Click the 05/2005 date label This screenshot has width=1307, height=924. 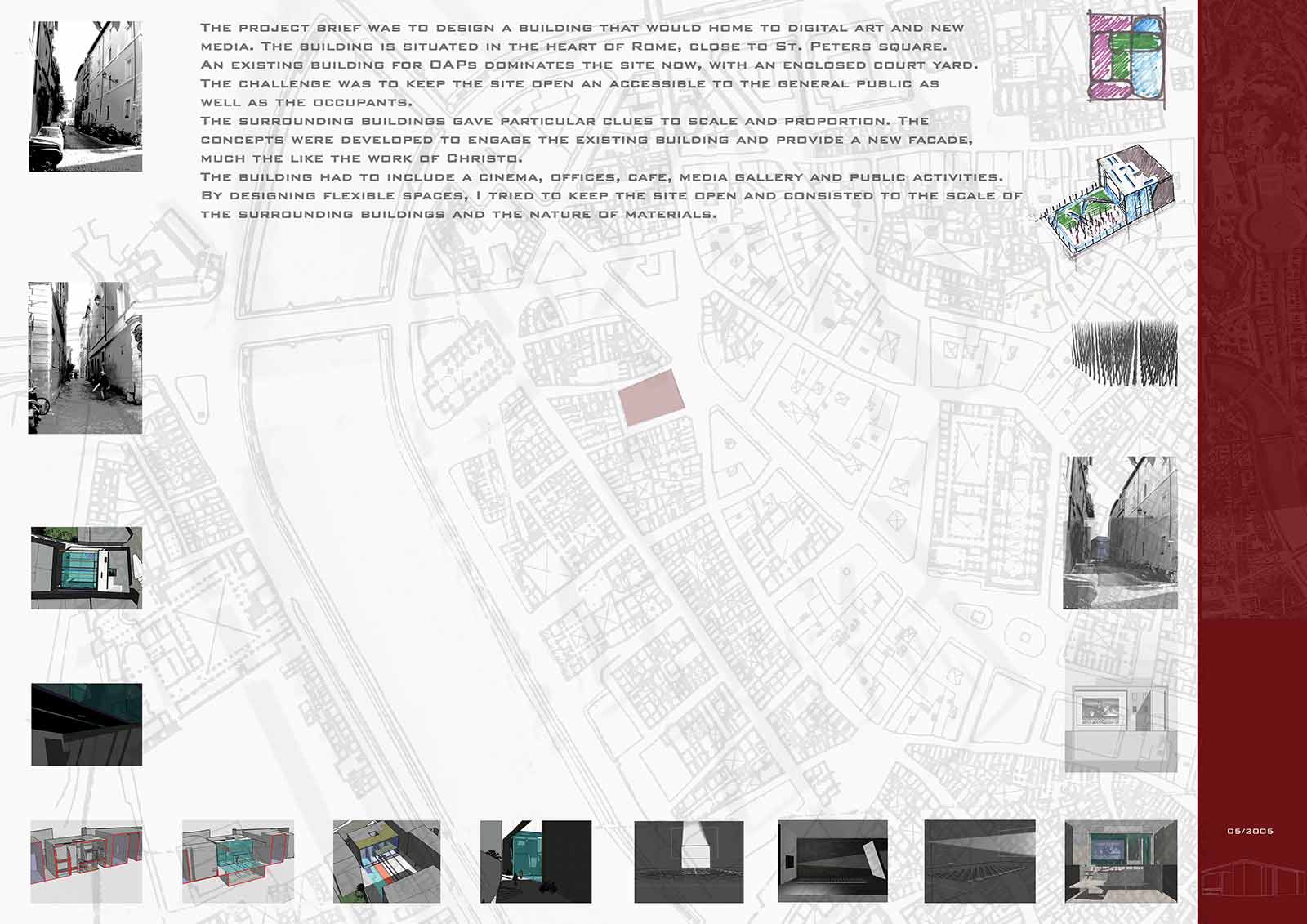1250,831
